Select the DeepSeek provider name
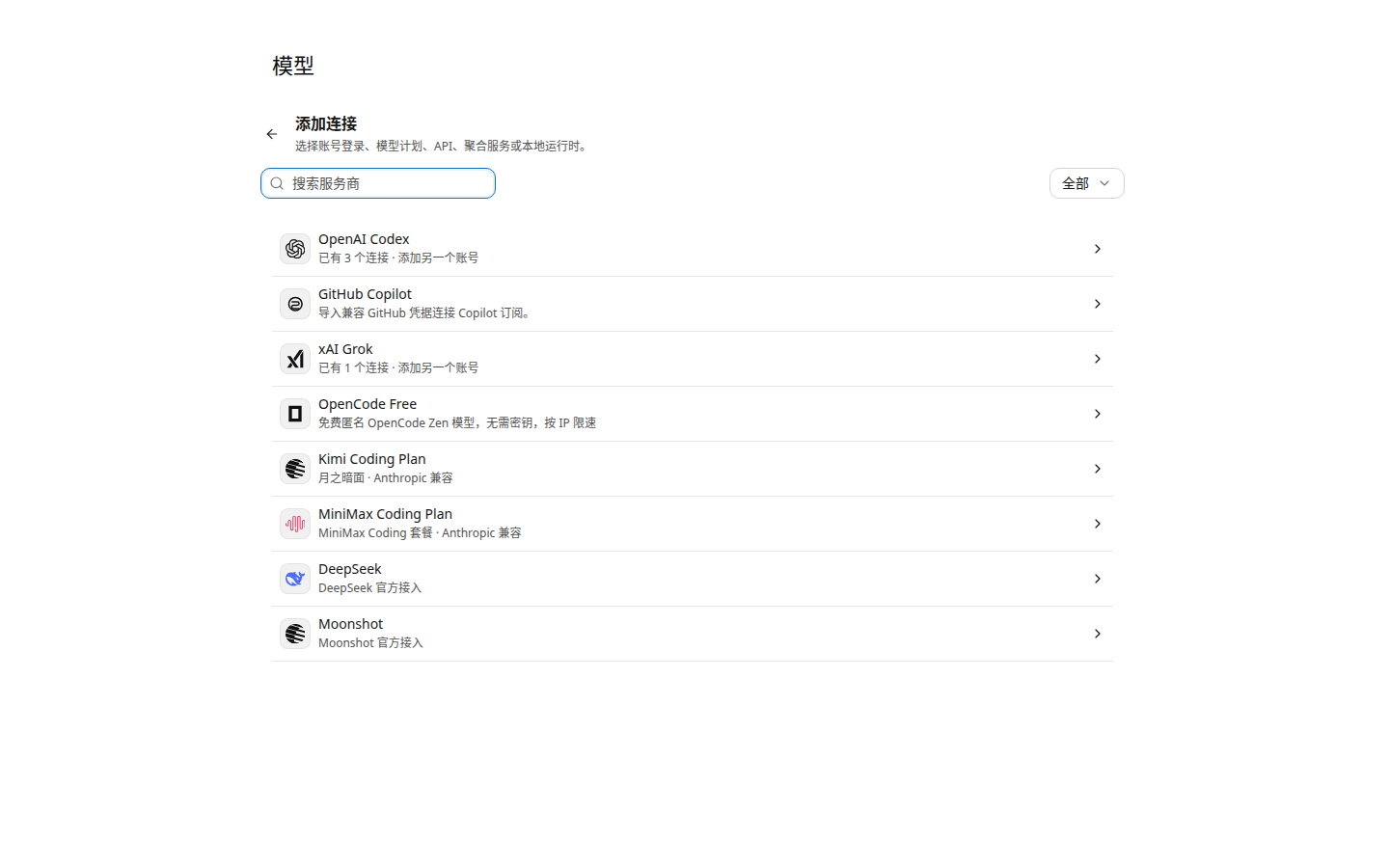 click(x=350, y=569)
